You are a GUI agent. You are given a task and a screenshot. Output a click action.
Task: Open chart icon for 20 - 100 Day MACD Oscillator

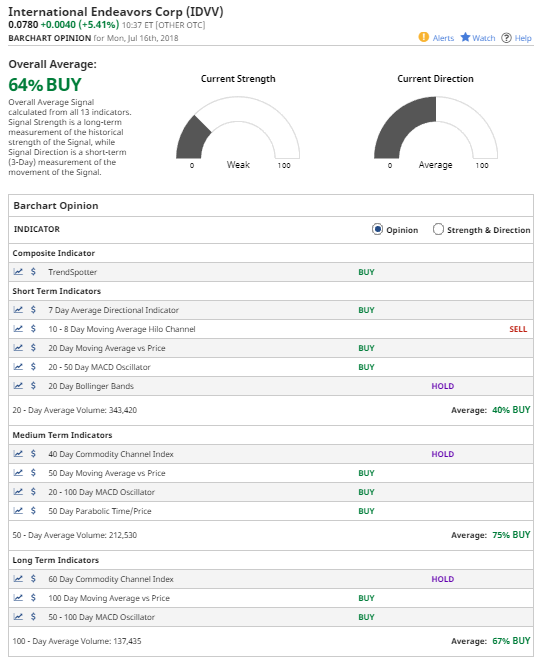(x=18, y=492)
